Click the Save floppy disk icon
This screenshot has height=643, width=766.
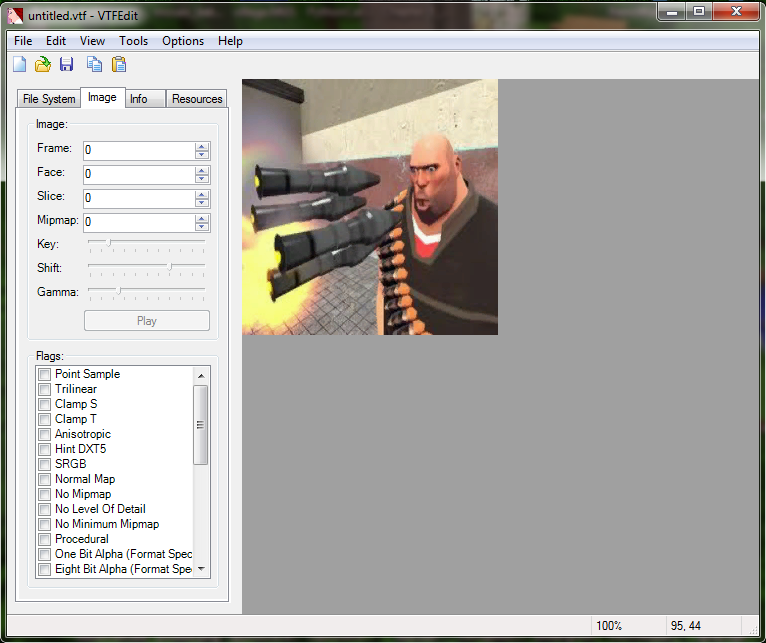click(x=66, y=64)
